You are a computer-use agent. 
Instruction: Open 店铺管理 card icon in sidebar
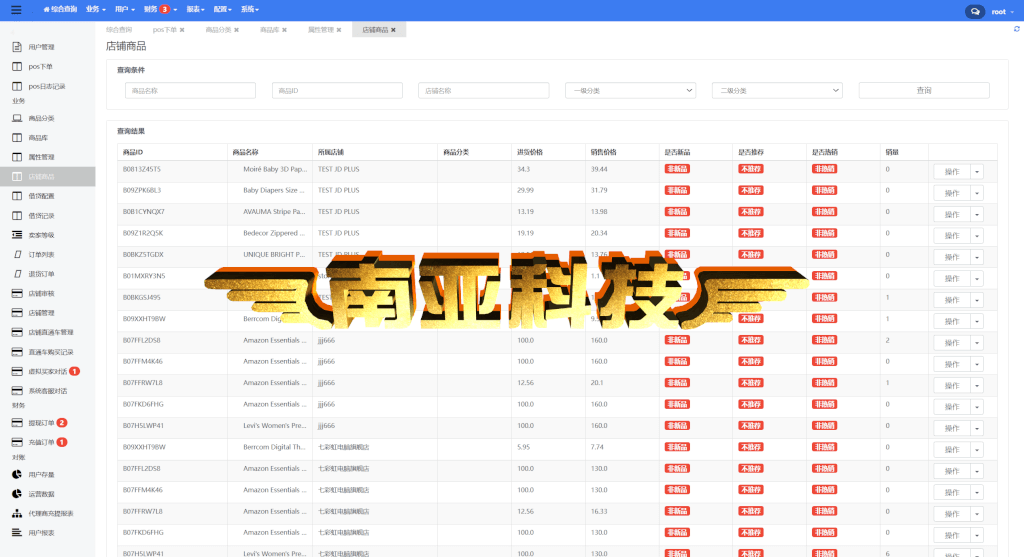click(x=17, y=313)
